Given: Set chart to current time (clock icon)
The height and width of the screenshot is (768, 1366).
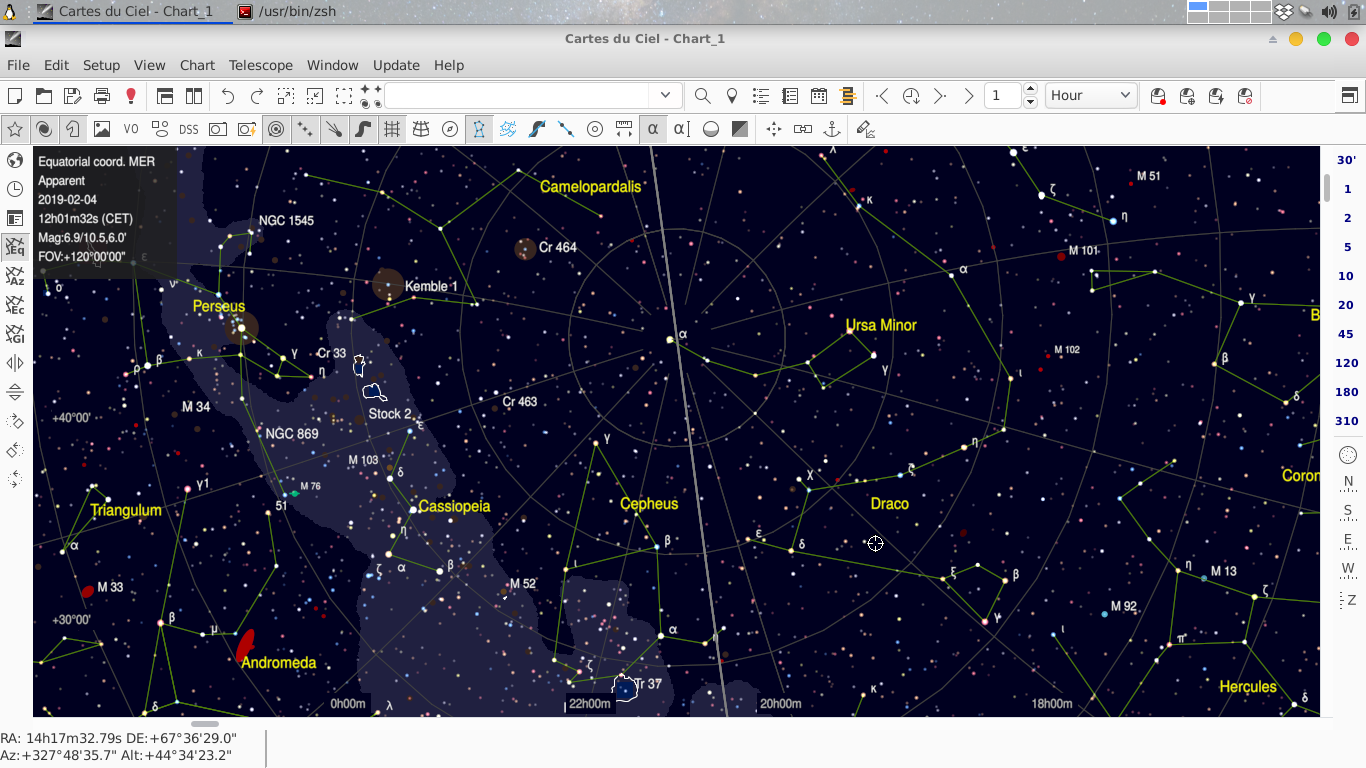Looking at the screenshot, I should point(911,96).
